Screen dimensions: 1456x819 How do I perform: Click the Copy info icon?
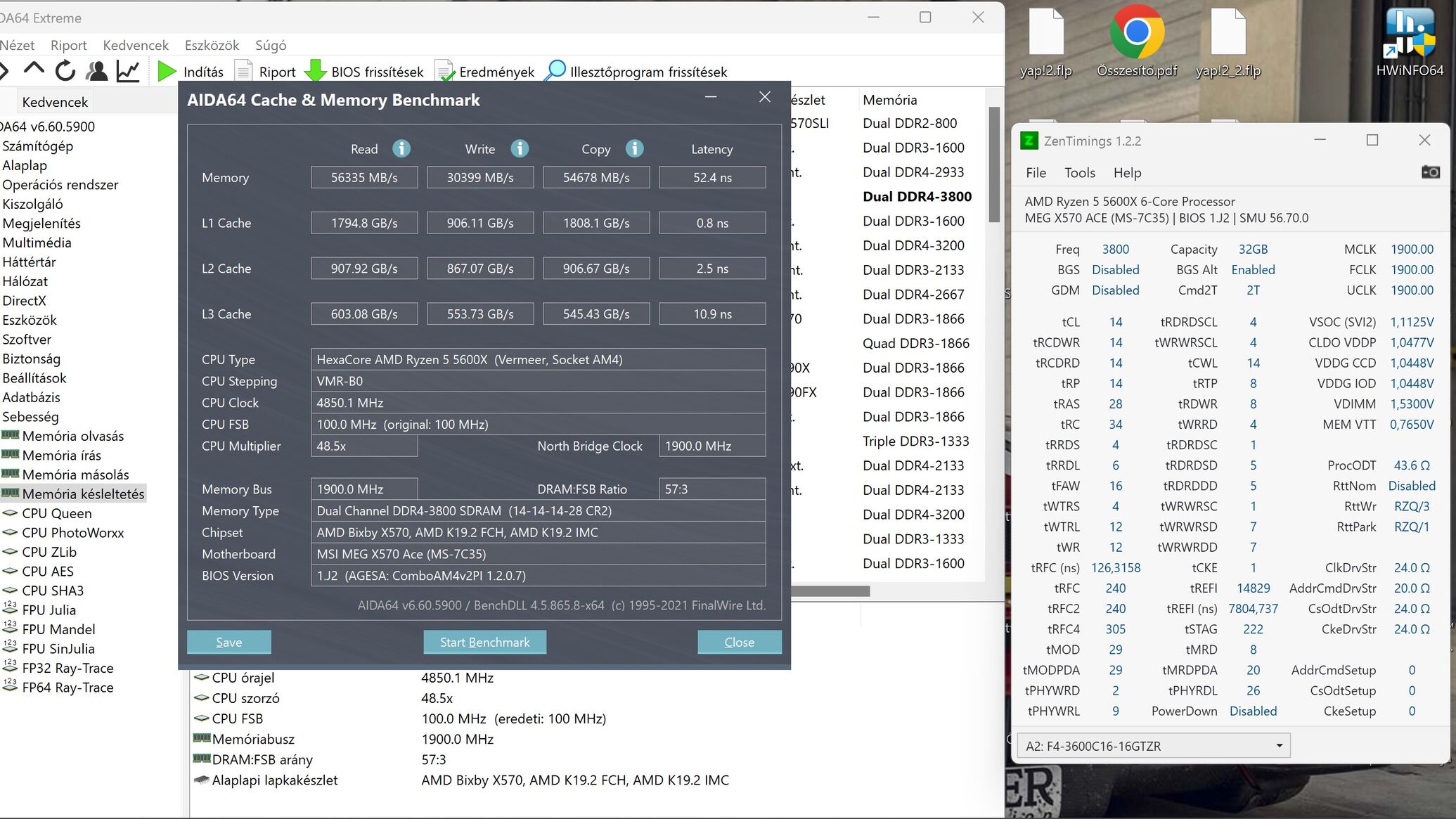click(634, 148)
